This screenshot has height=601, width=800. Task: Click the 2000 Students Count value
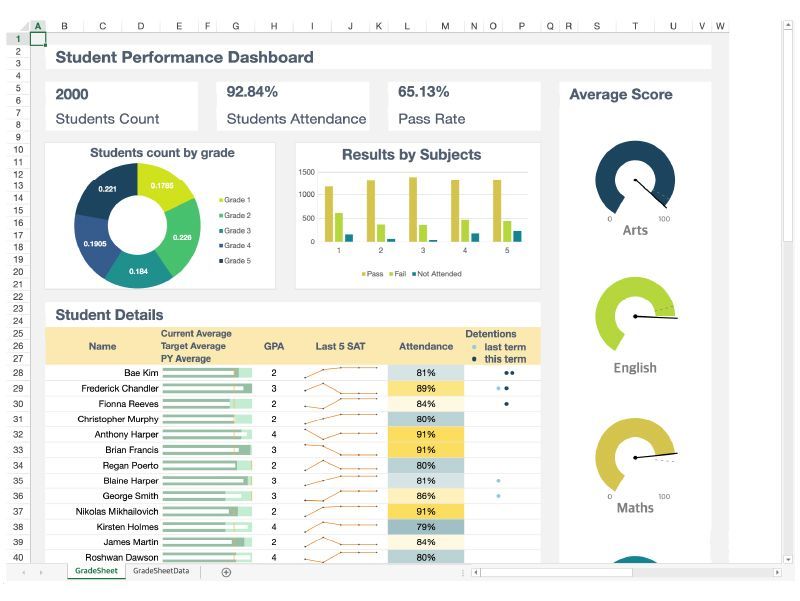(x=72, y=94)
